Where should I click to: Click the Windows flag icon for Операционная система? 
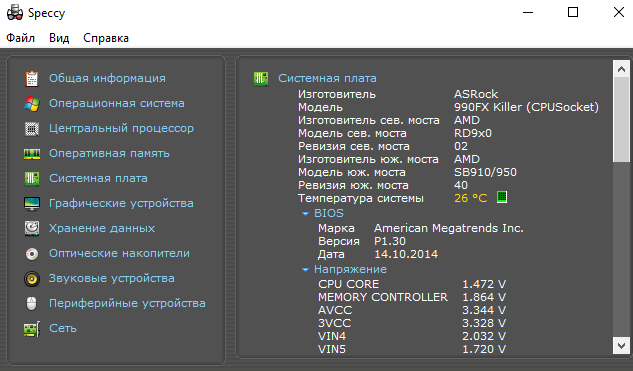click(32, 104)
